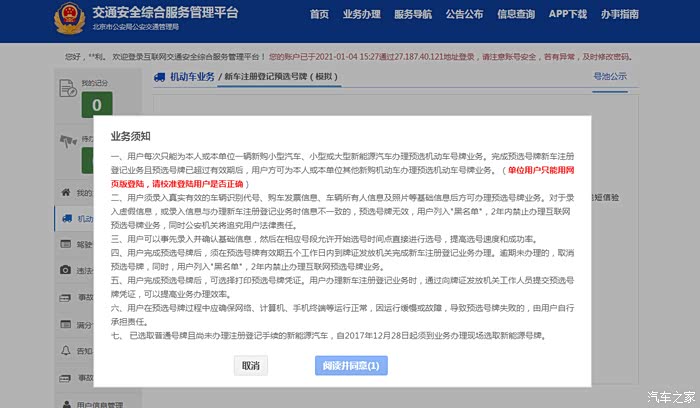Open the 首页 menu item
The width and height of the screenshot is (700, 408).
coord(319,15)
